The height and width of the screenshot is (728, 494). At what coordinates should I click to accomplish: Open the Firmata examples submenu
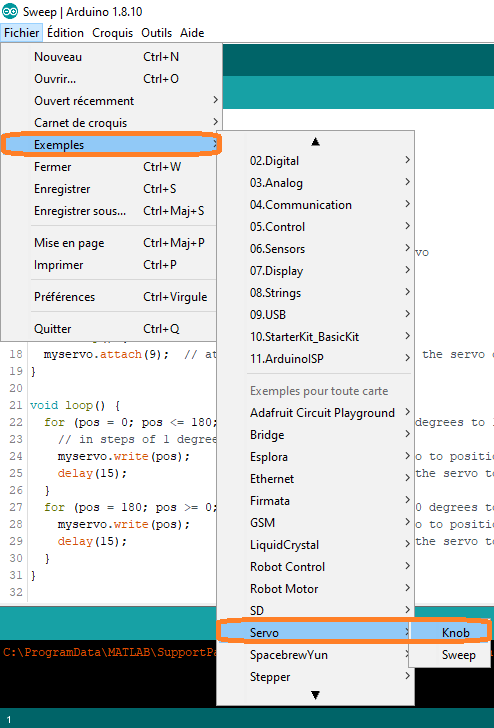pos(316,501)
